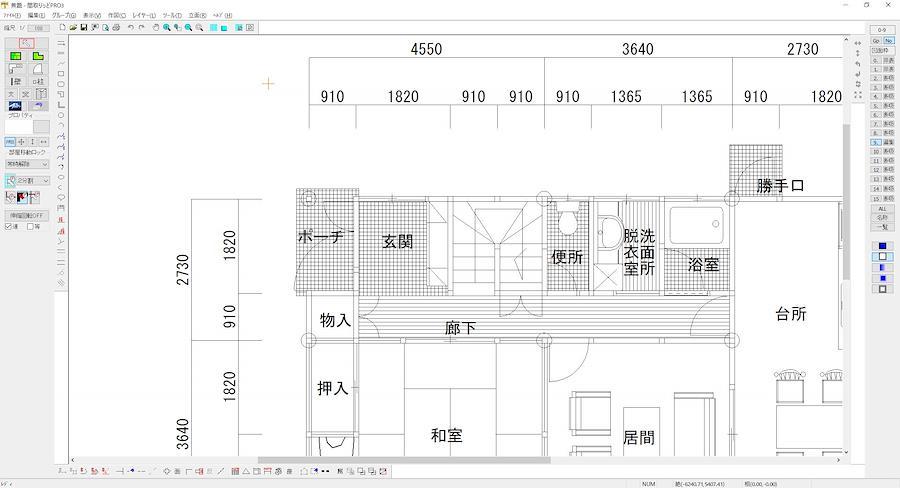Select the arrow pointer tool at panel top
900x488 pixels.
(26, 44)
